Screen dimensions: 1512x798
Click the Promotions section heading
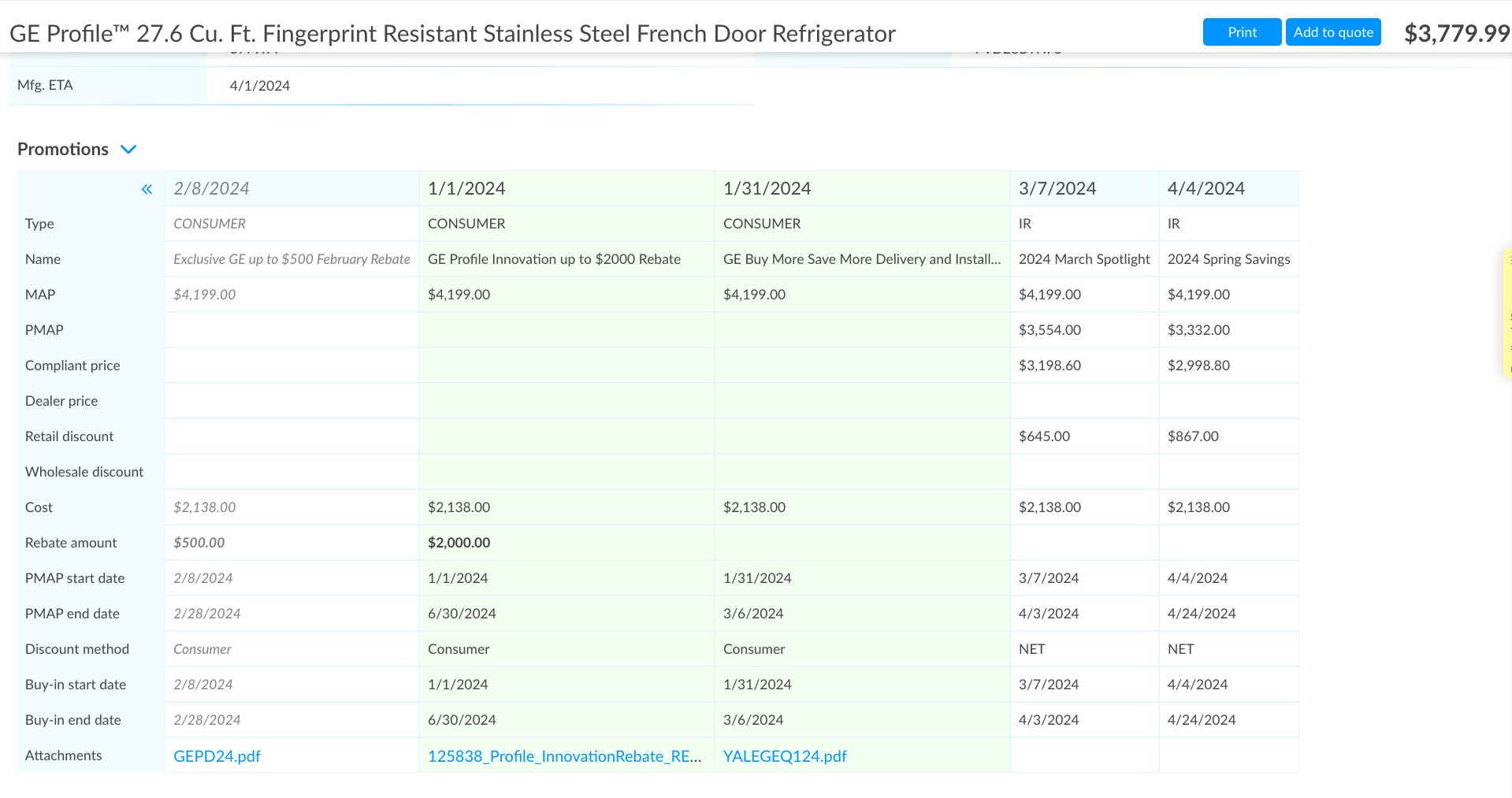[x=63, y=150]
